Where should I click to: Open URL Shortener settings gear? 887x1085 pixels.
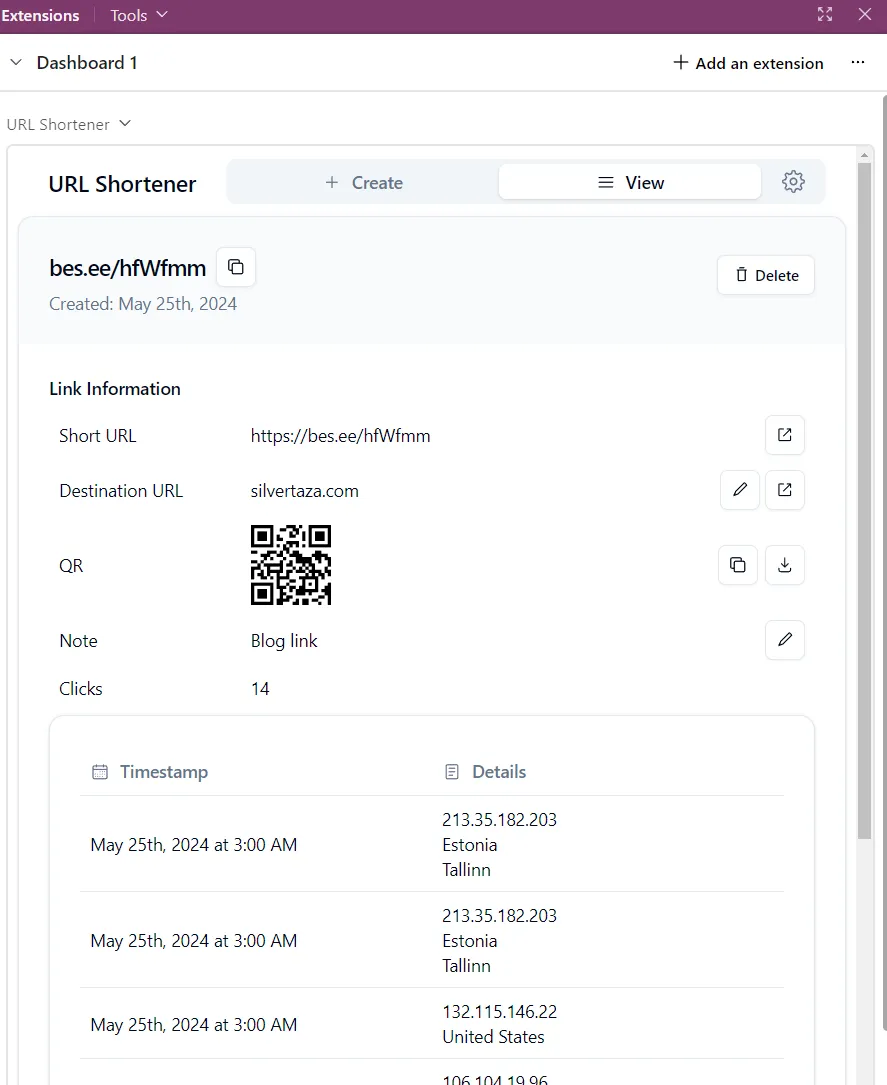click(793, 182)
